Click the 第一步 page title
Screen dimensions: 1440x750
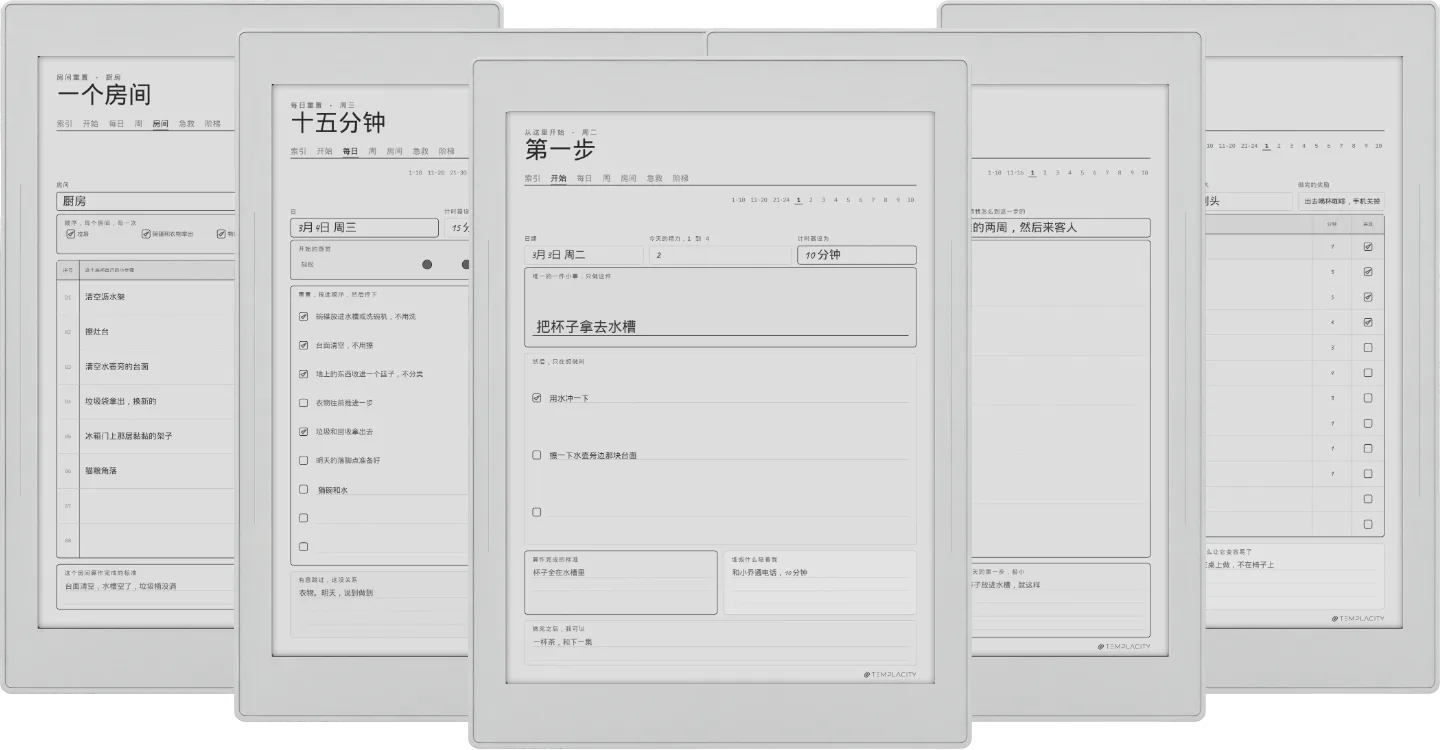click(560, 151)
